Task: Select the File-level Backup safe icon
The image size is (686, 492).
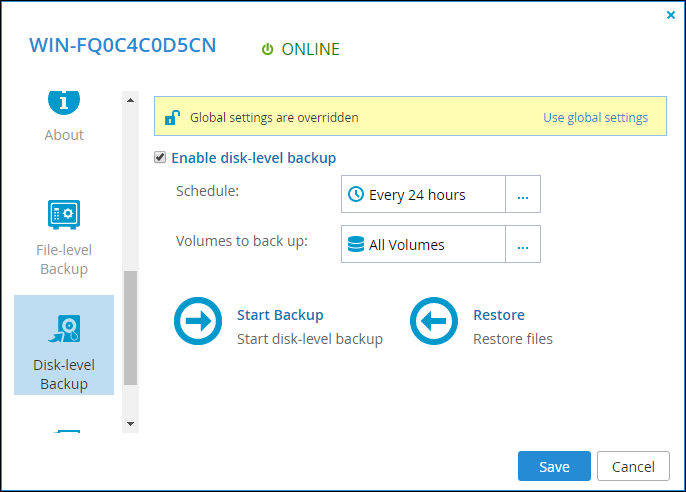Action: [64, 214]
